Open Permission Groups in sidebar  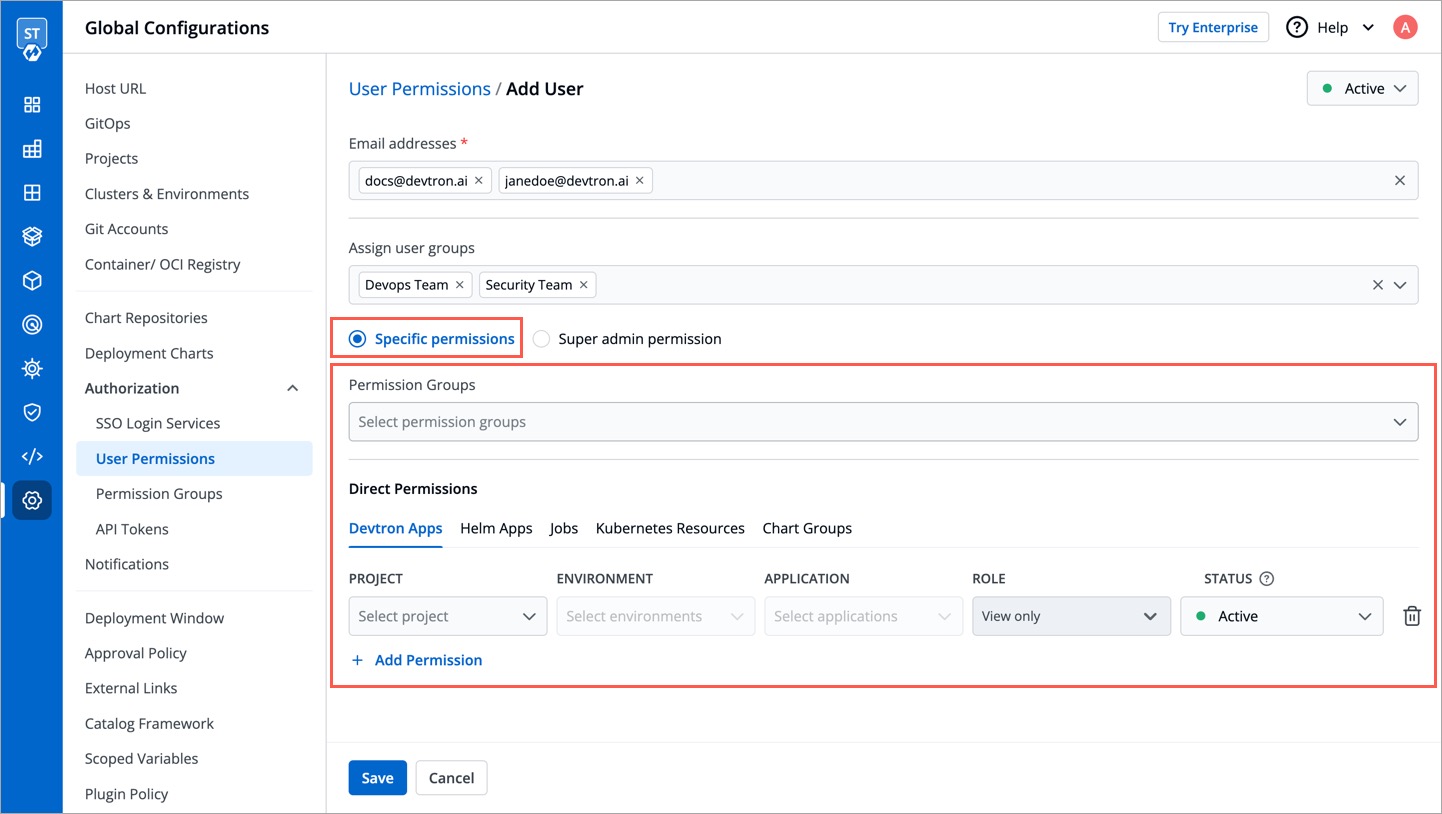(x=159, y=494)
